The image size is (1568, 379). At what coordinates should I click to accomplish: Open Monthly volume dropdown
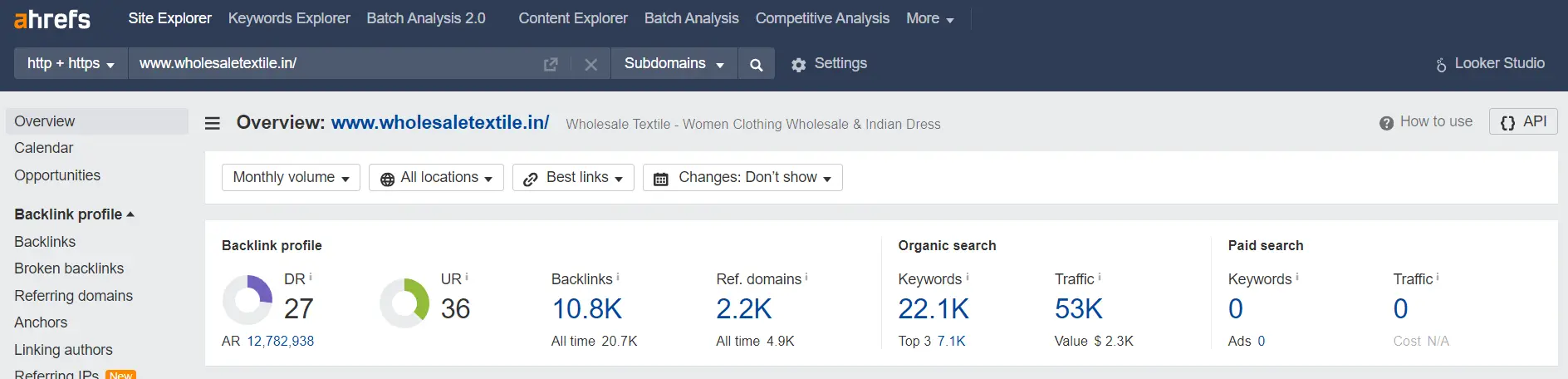(x=291, y=177)
